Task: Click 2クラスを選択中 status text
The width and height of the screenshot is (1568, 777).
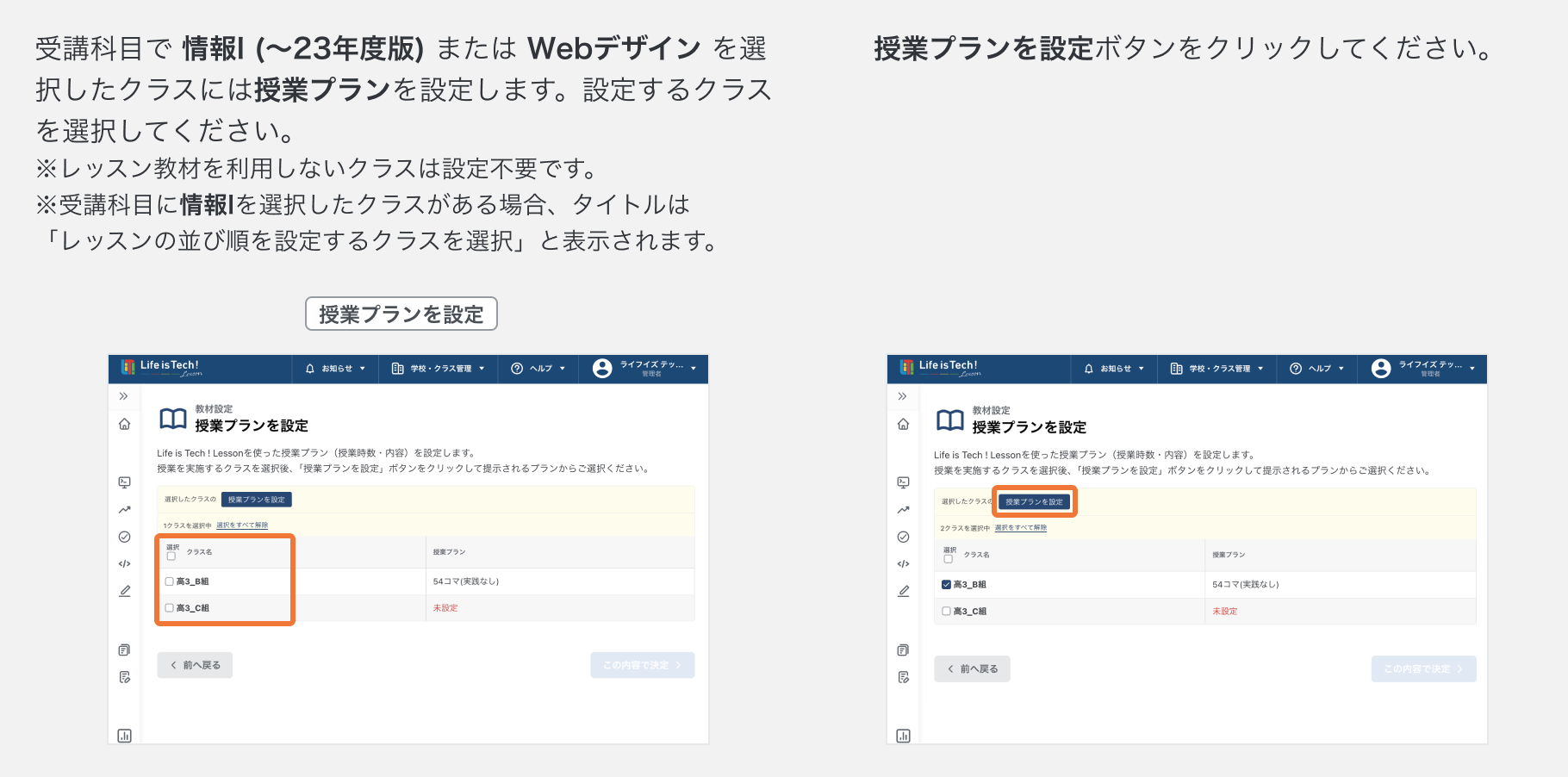Action: tap(966, 528)
